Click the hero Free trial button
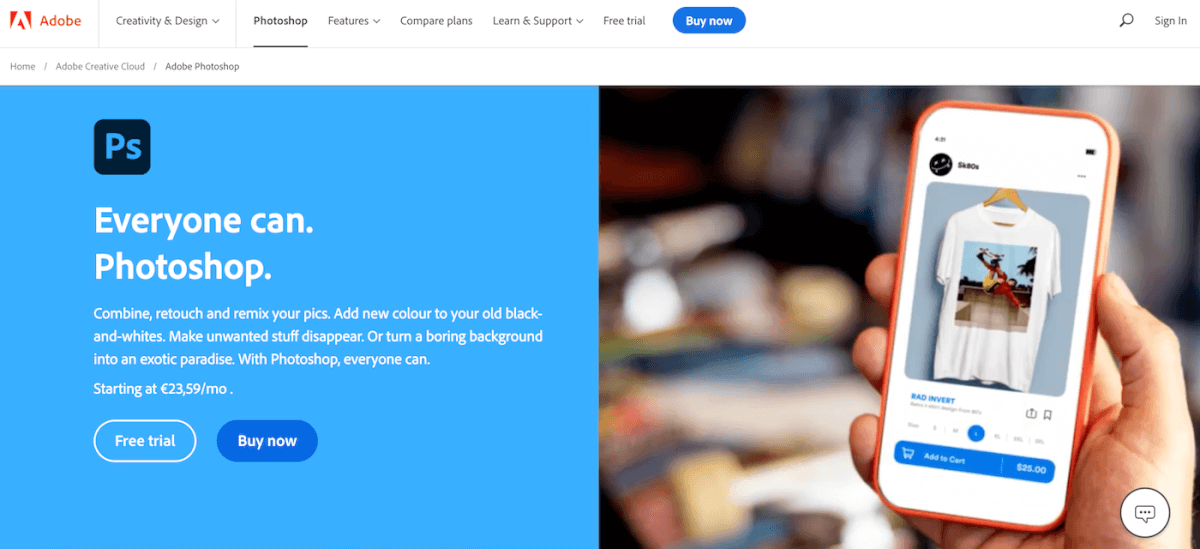 click(x=145, y=441)
